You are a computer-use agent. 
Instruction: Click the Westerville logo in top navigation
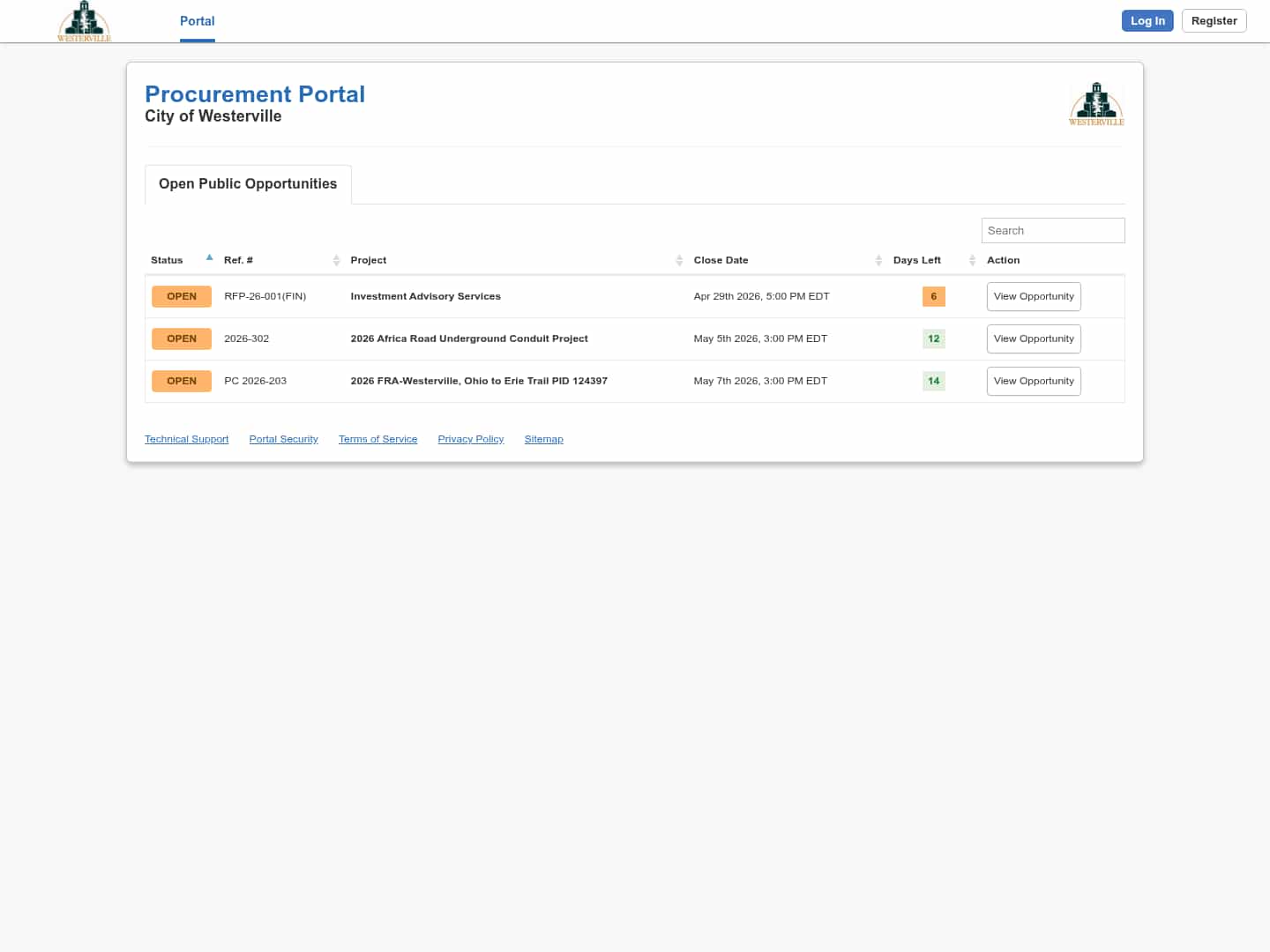point(84,21)
